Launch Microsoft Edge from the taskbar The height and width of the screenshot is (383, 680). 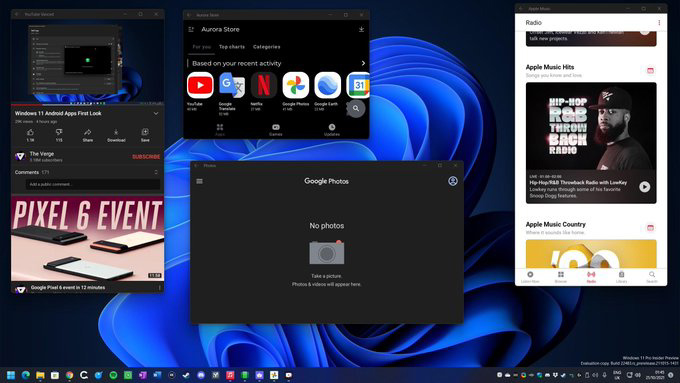[26, 375]
